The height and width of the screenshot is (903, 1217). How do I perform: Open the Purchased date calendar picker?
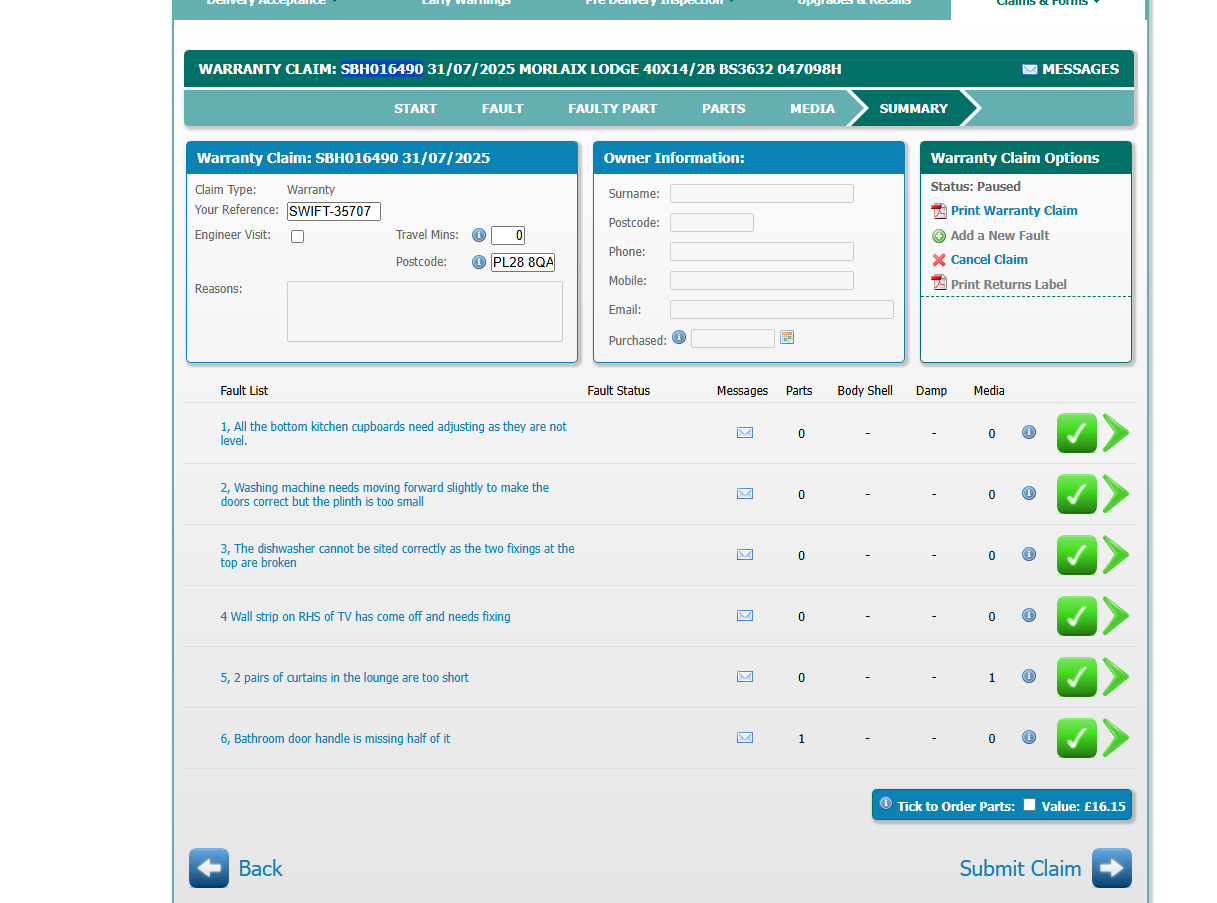click(x=787, y=338)
